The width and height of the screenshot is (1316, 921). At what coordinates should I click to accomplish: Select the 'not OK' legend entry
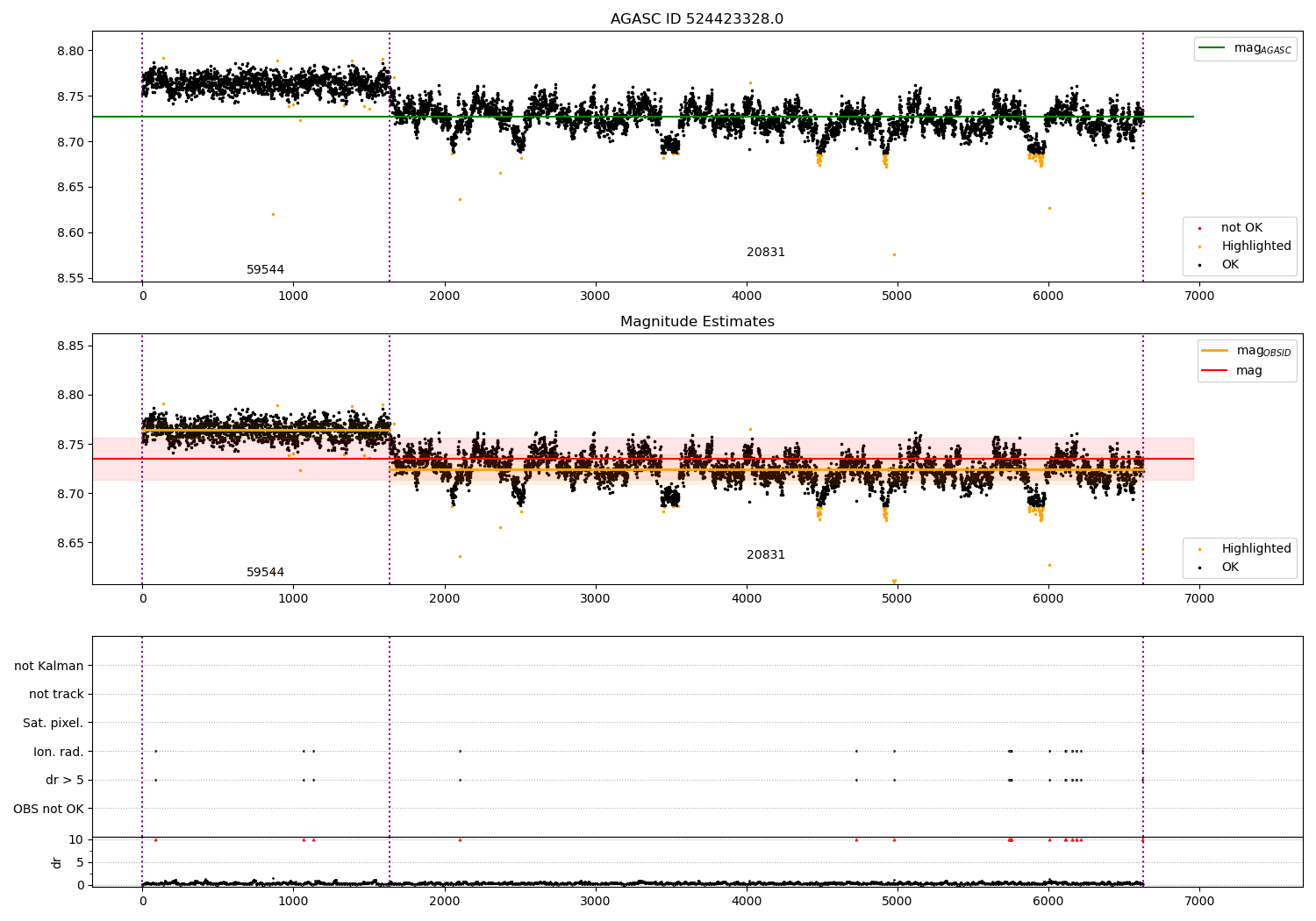[1241, 228]
